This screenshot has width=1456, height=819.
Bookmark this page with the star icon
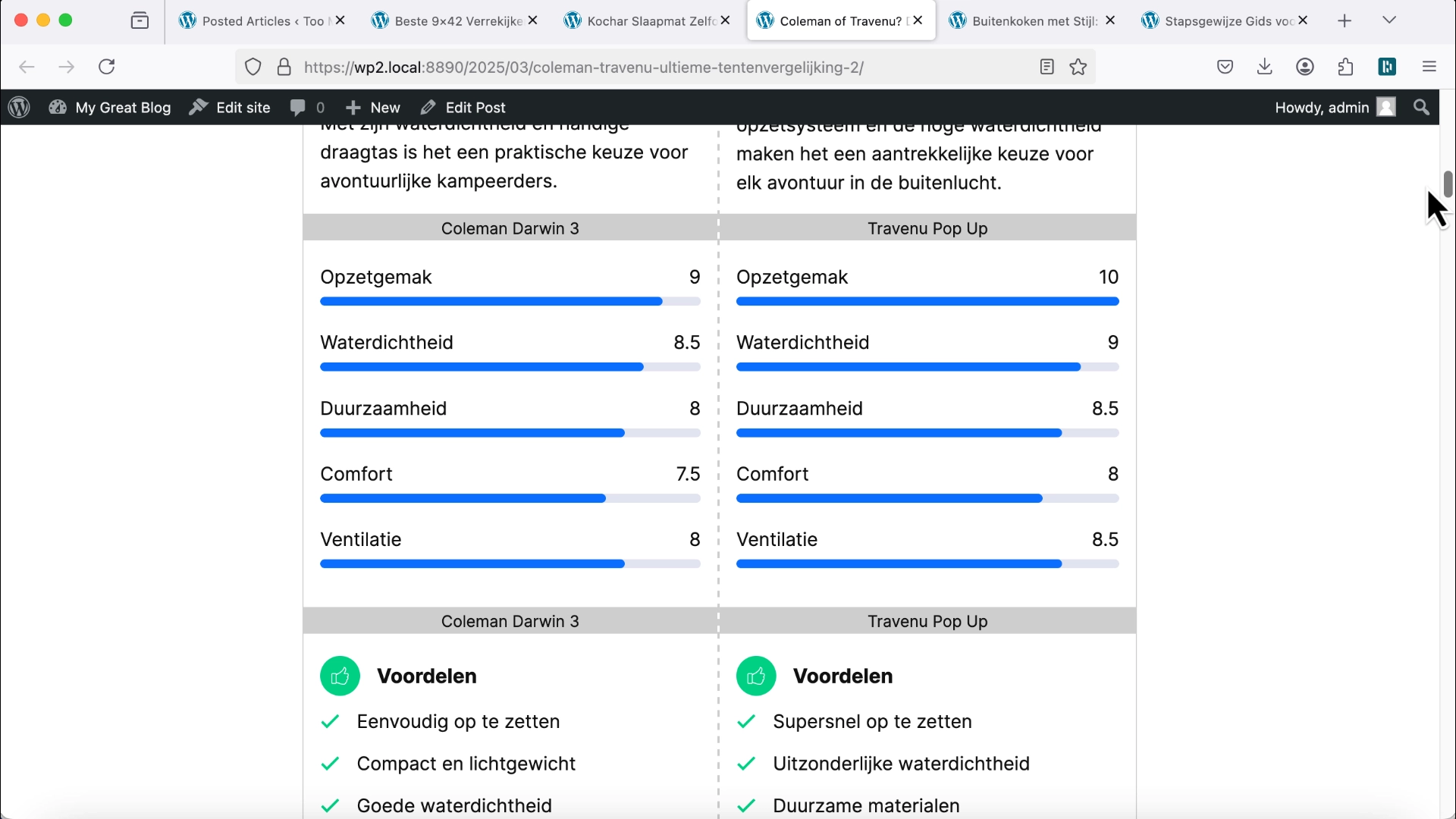click(x=1078, y=67)
